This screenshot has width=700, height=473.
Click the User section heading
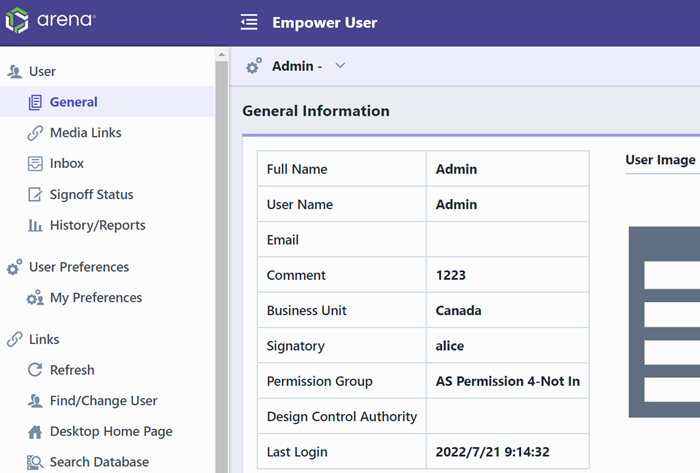(x=42, y=71)
